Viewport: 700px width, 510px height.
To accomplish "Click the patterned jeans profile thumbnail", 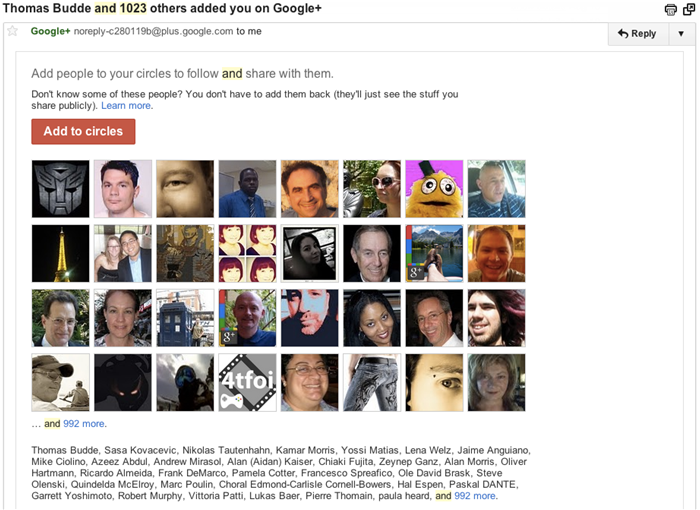I will [372, 382].
